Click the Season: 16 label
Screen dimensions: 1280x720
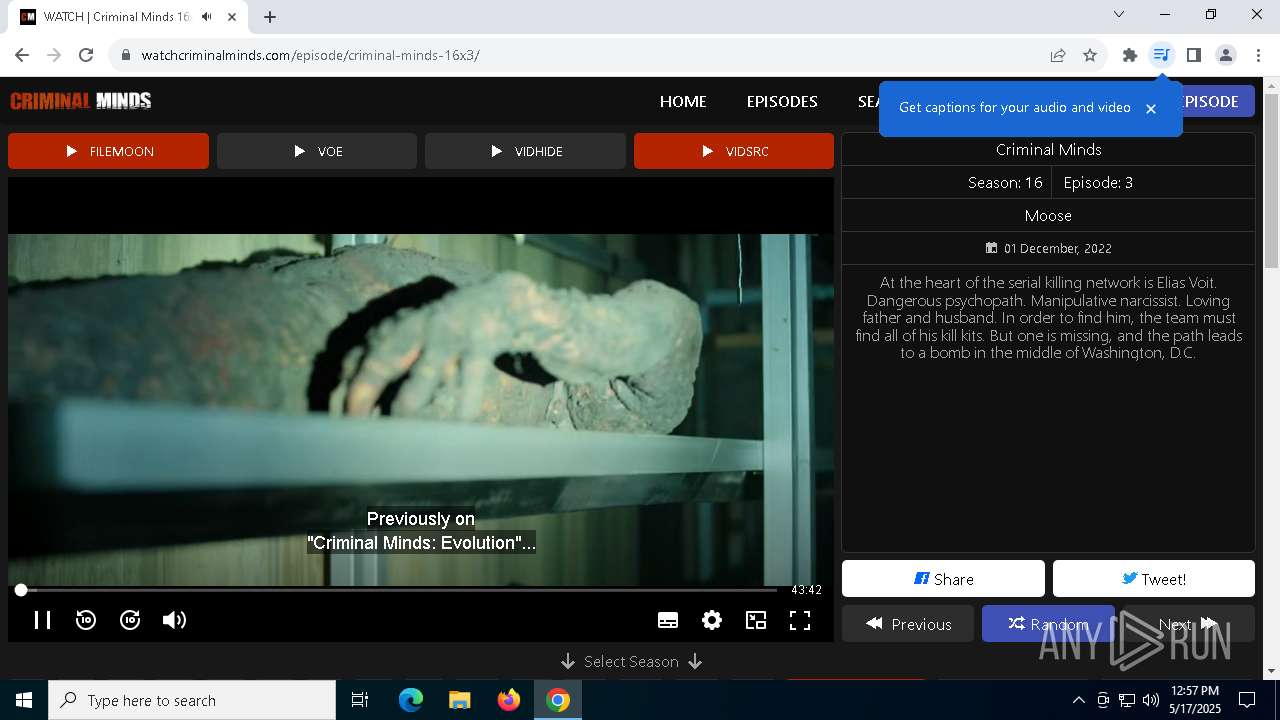pyautogui.click(x=1005, y=183)
